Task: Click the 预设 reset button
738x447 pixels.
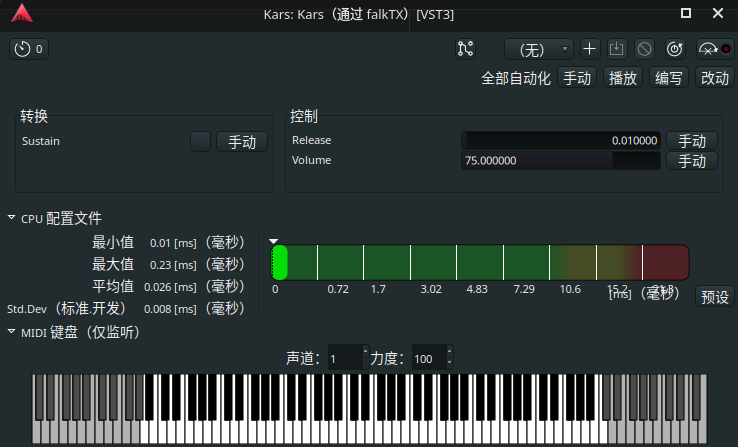Action: coord(715,297)
